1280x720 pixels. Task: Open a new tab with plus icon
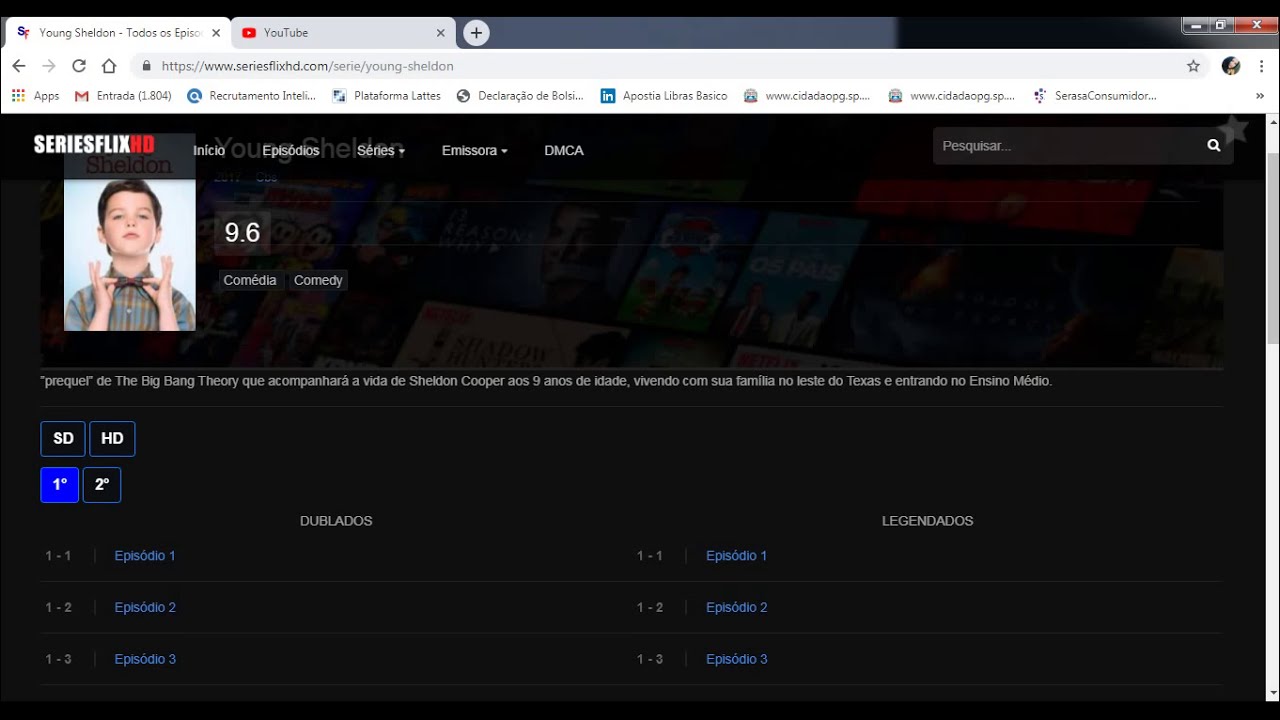476,33
